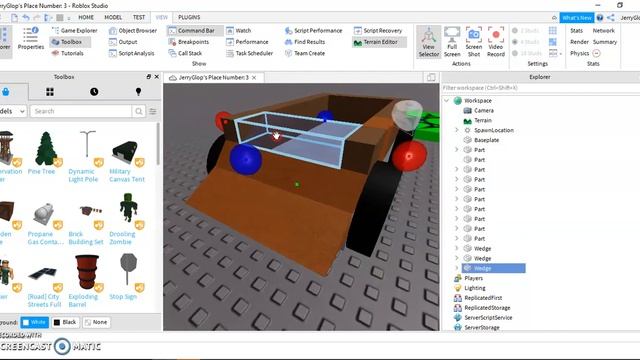Screen dimensions: 640x360
Task: Click the Filter workspace field
Action: (x=541, y=88)
